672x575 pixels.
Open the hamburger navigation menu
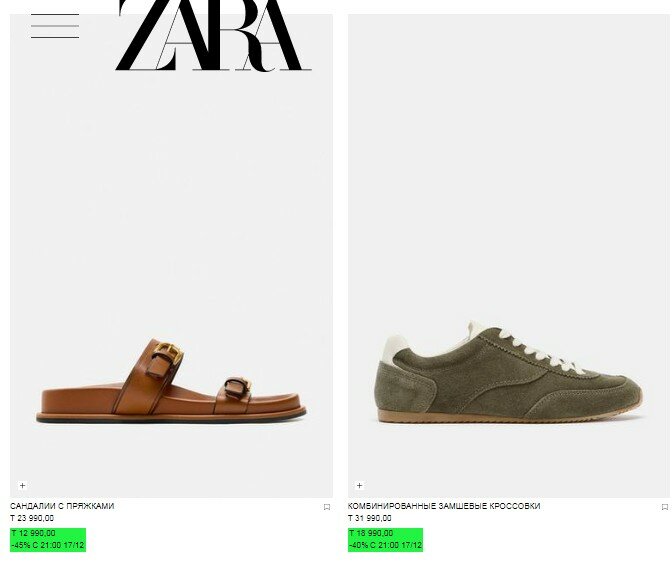pyautogui.click(x=55, y=26)
